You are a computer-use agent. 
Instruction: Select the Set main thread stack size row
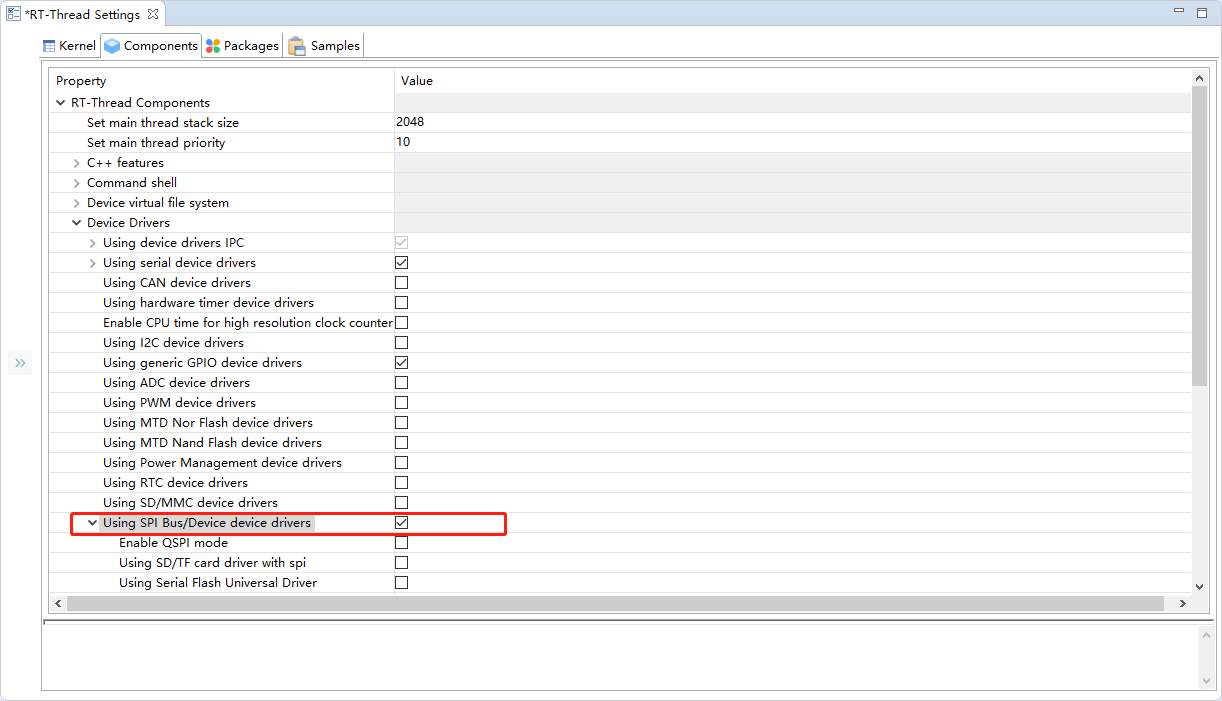621,123
